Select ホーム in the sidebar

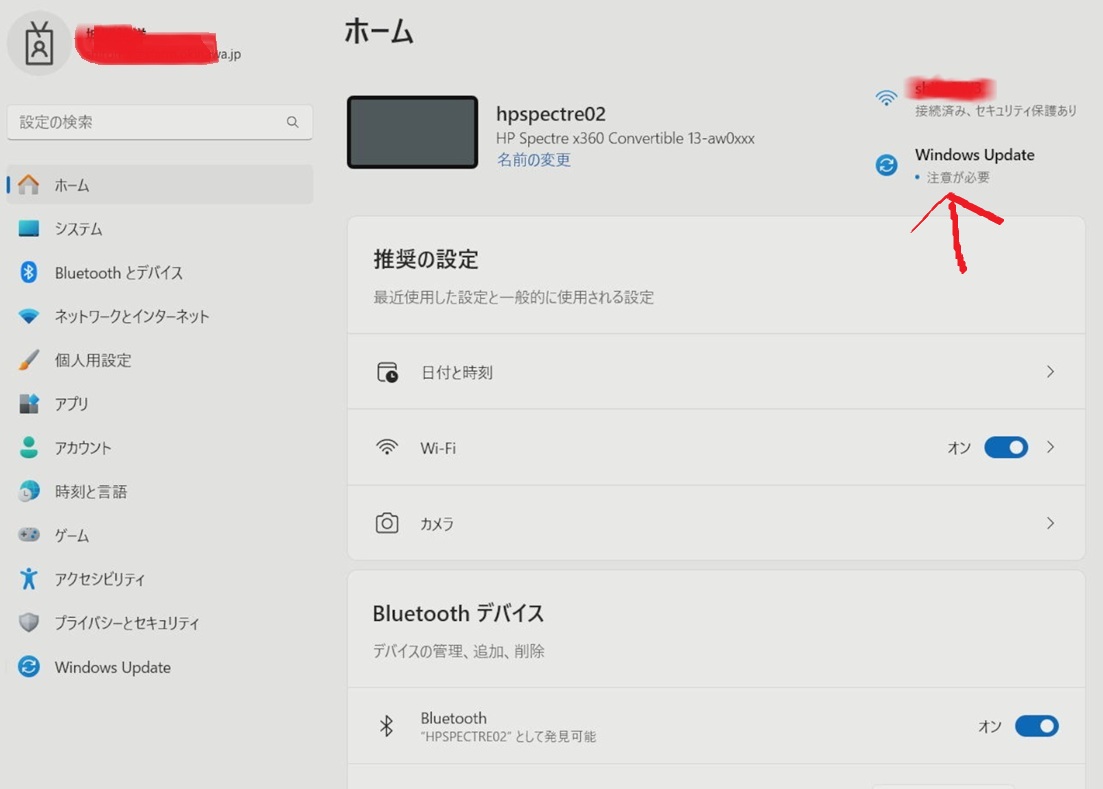(x=160, y=185)
